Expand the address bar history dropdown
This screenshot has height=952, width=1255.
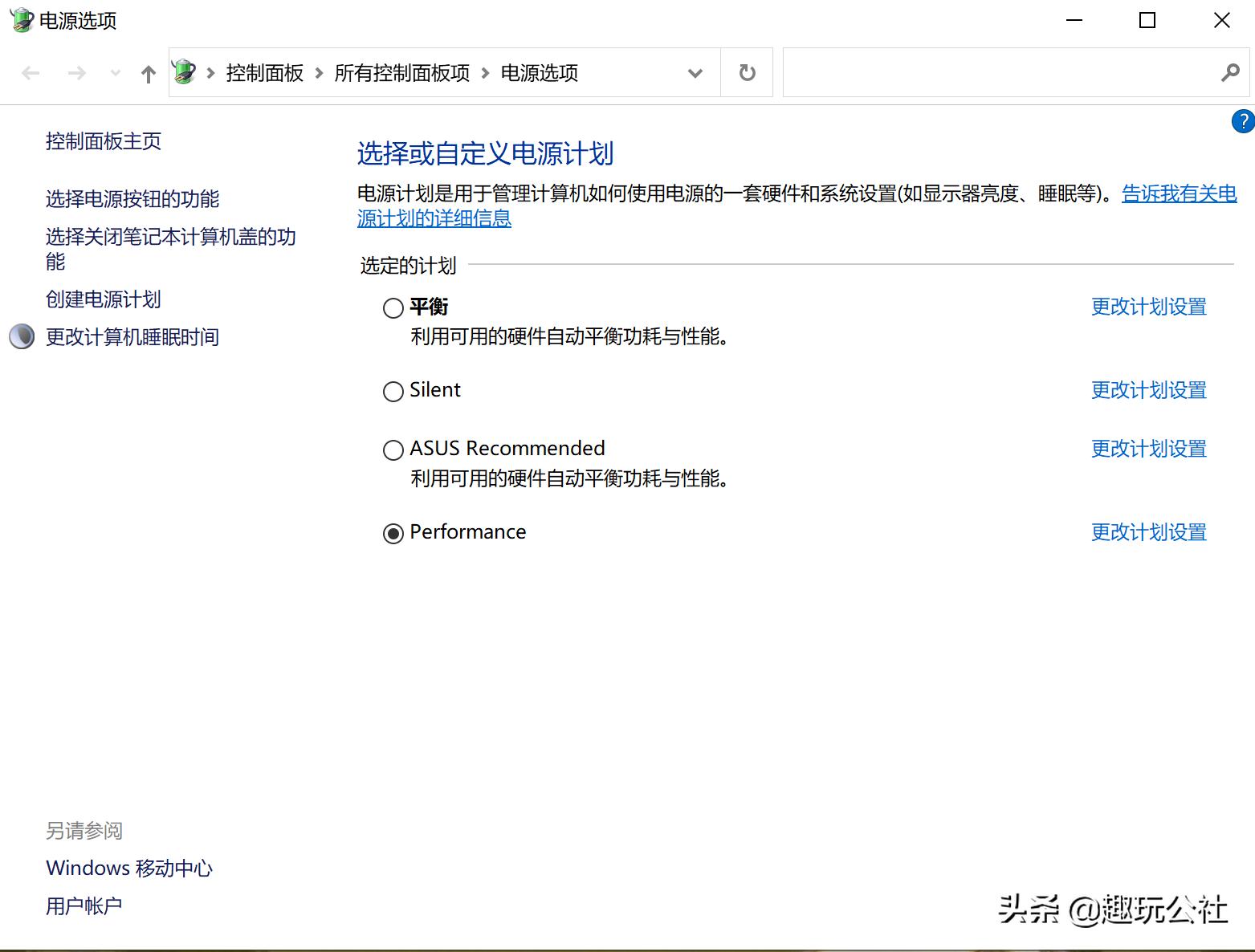point(695,73)
